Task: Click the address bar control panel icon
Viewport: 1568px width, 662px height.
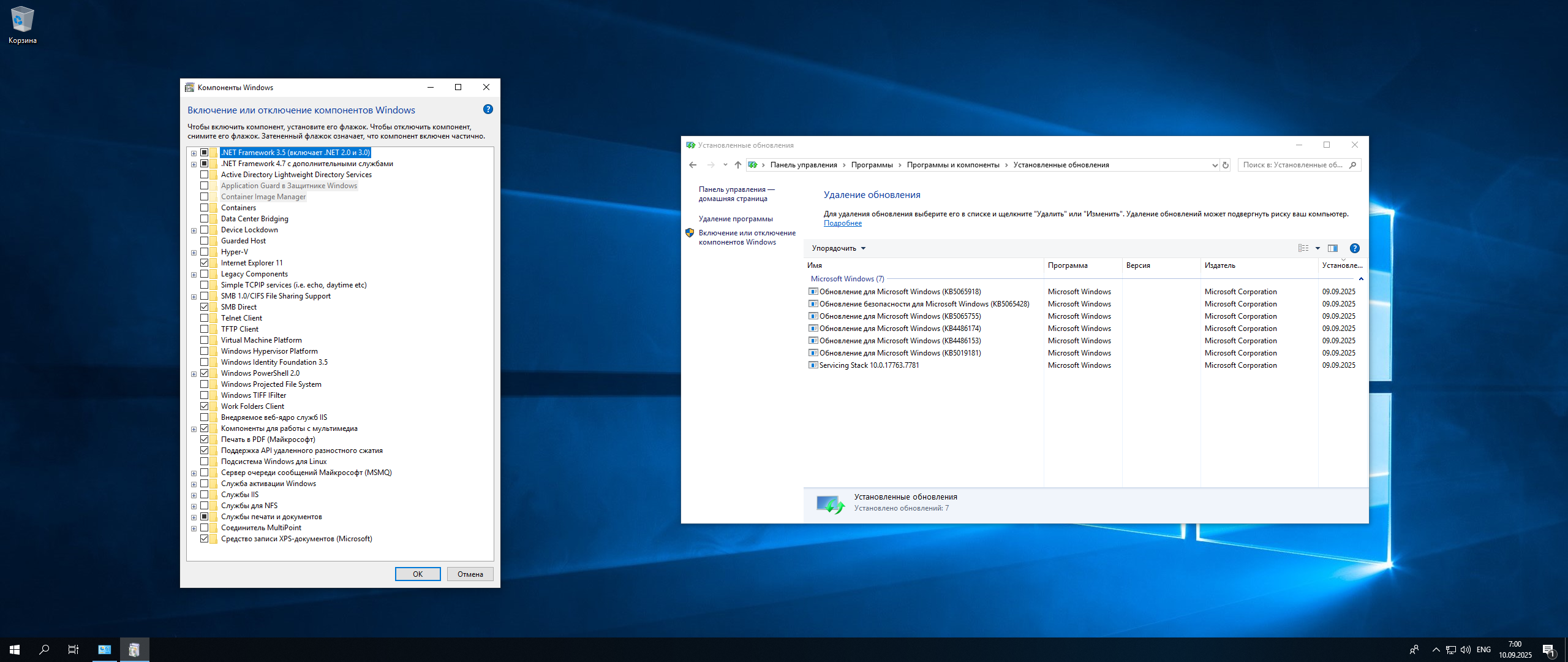Action: pos(753,165)
